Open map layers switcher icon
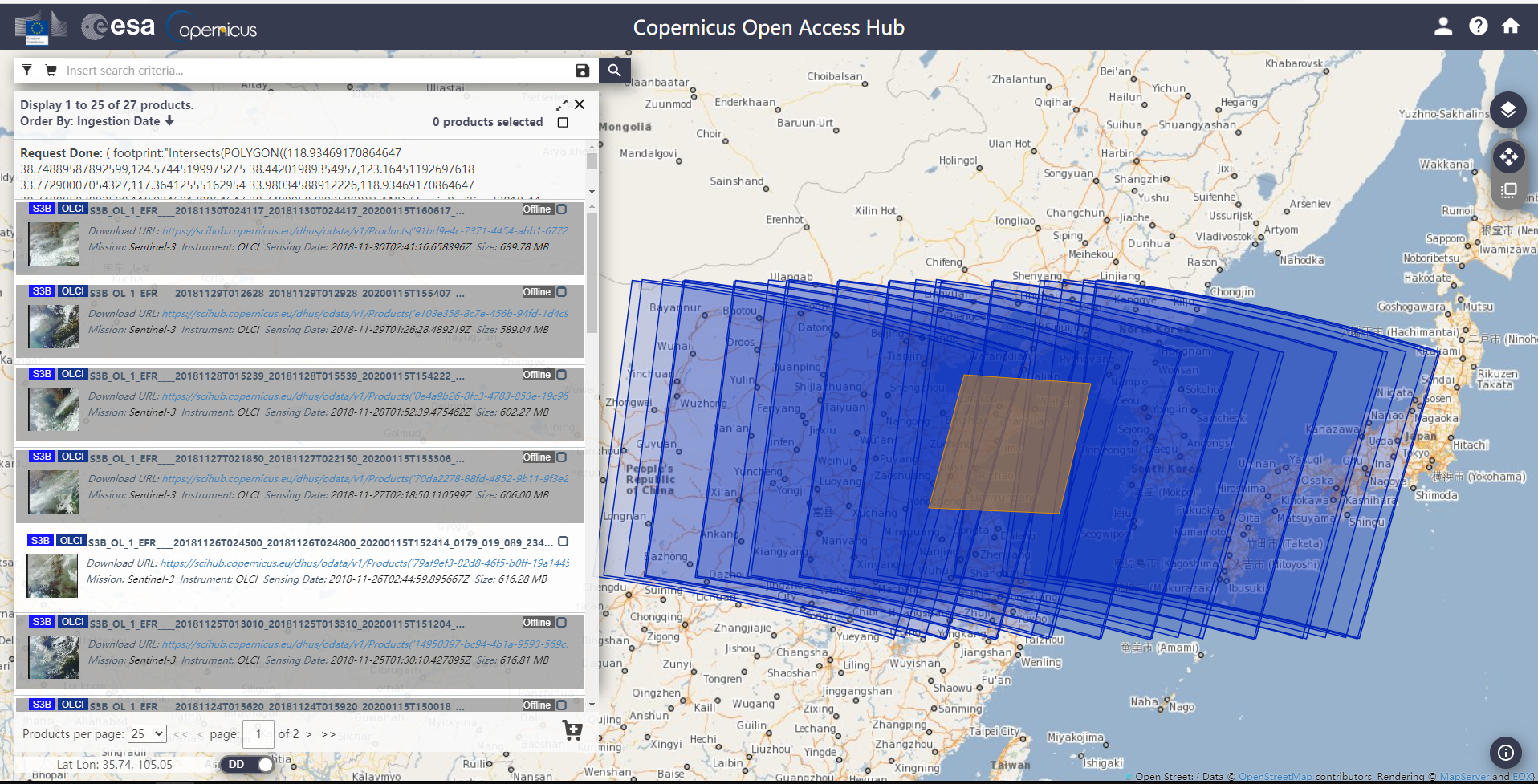The width and height of the screenshot is (1538, 784). [x=1508, y=110]
